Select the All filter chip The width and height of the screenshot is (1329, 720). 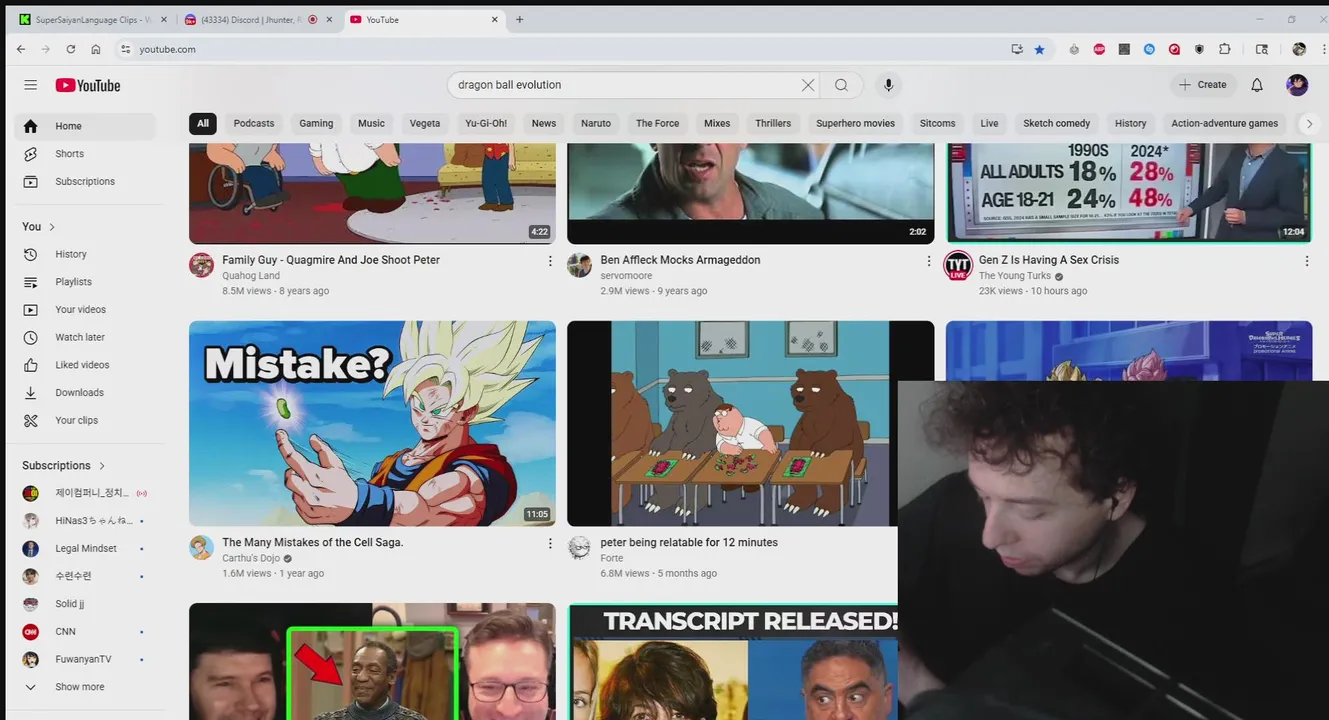203,124
